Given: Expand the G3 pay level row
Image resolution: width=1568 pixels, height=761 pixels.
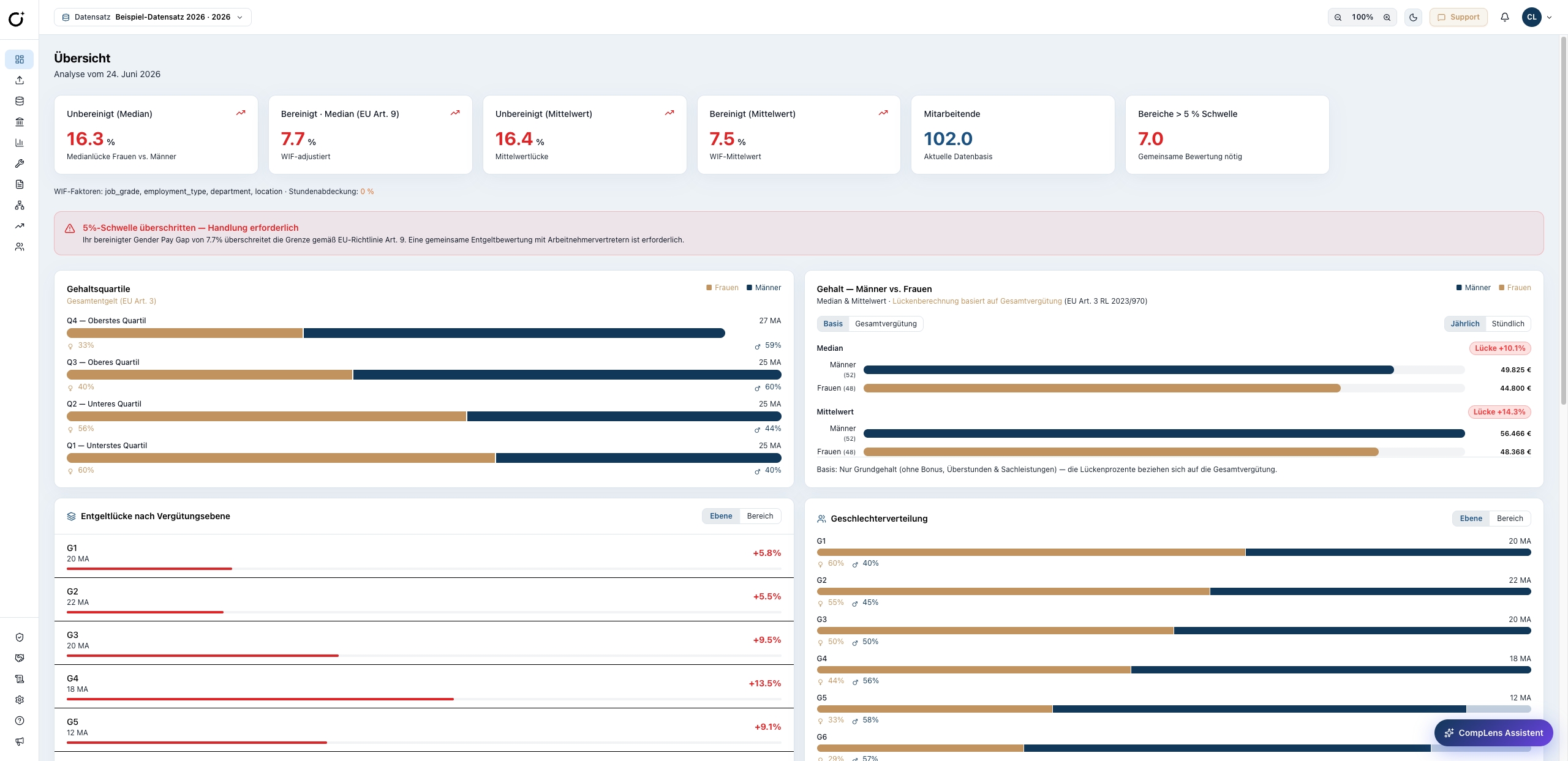Looking at the screenshot, I should tap(424, 643).
